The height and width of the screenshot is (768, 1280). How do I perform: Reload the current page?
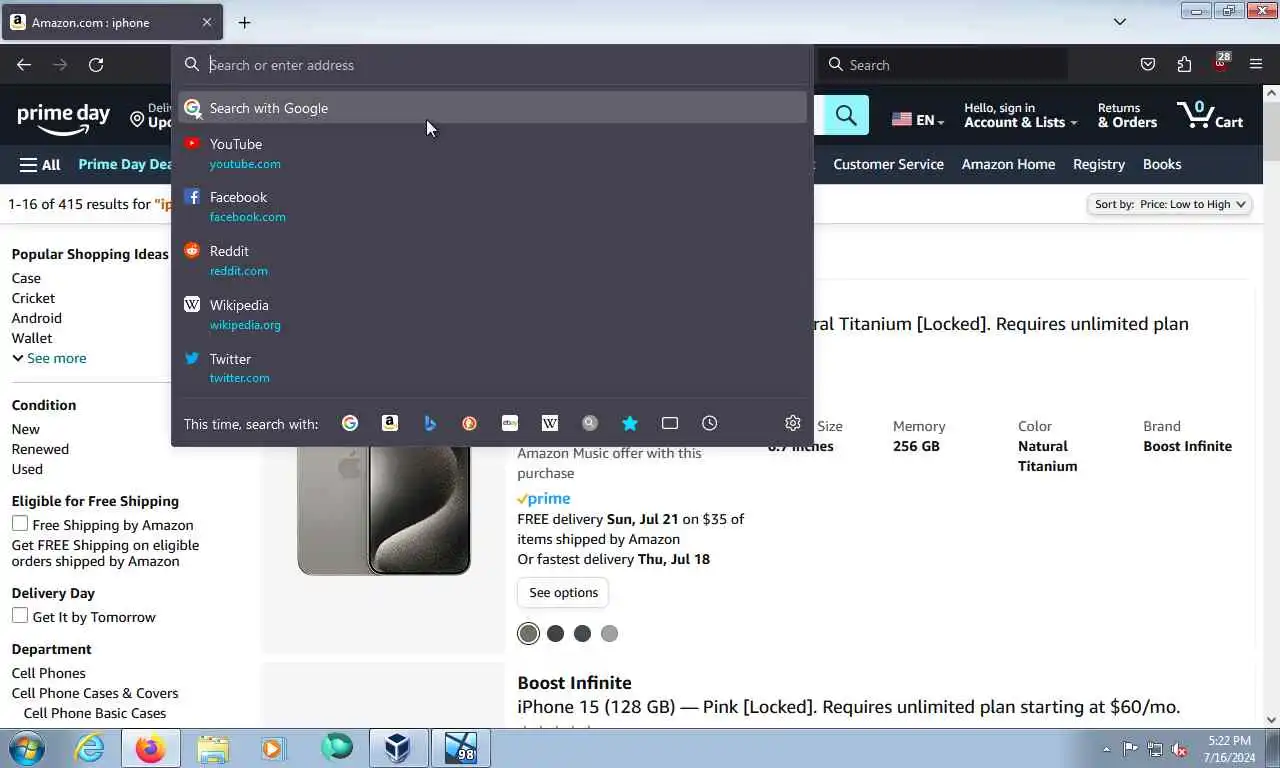[96, 64]
